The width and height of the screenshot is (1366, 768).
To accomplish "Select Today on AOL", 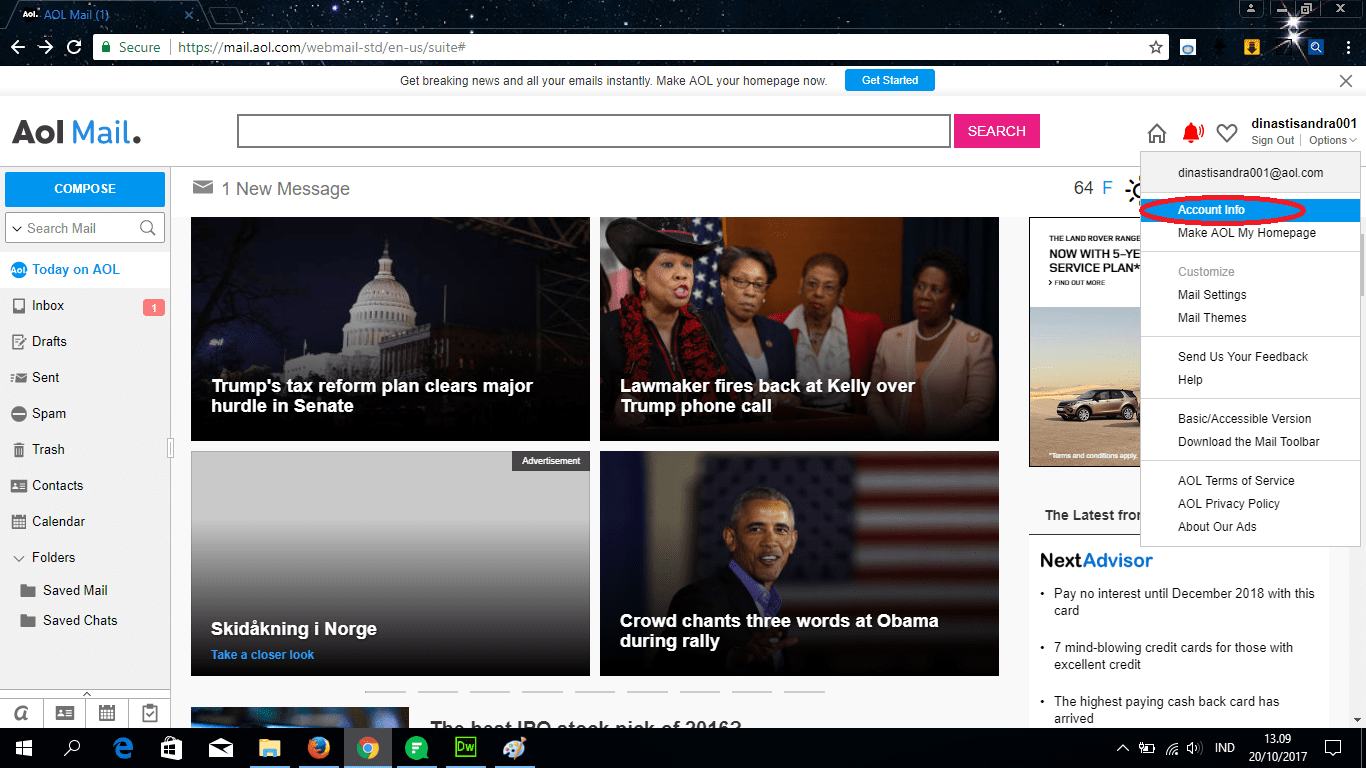I will 75,270.
